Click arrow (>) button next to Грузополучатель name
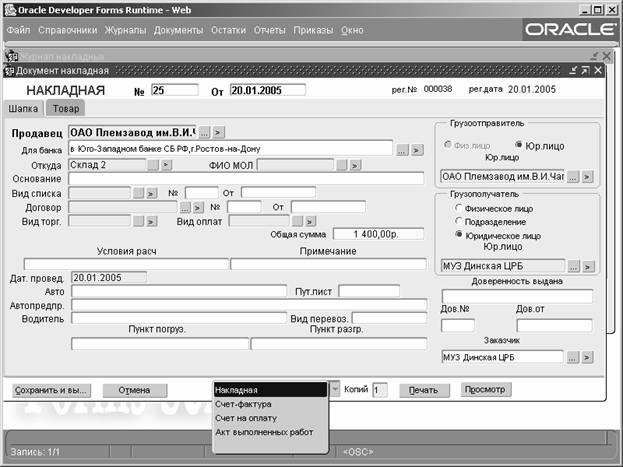623x467 pixels. click(588, 267)
